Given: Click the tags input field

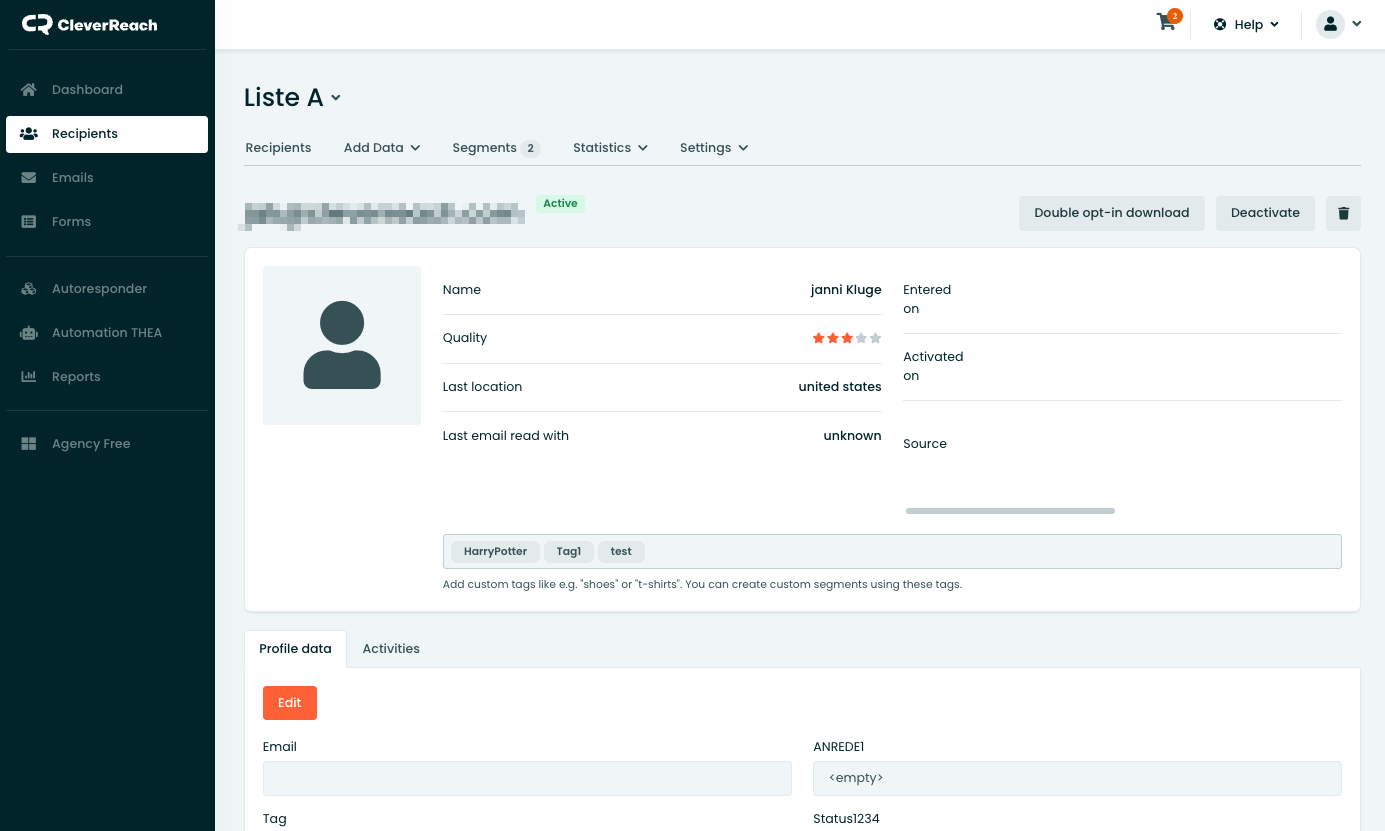Looking at the screenshot, I should (990, 552).
